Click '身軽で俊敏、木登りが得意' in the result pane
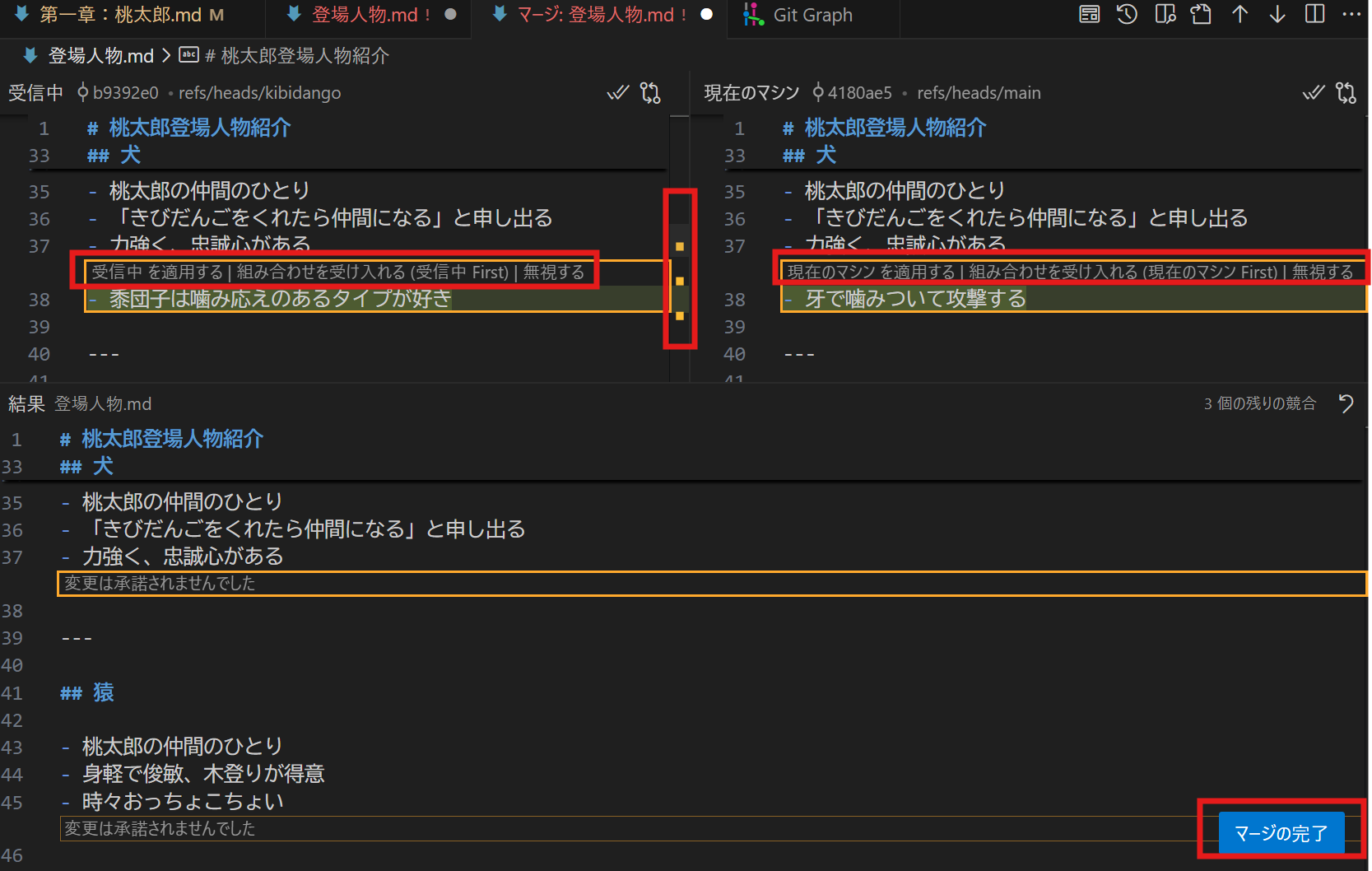The height and width of the screenshot is (871, 1372). click(x=203, y=774)
